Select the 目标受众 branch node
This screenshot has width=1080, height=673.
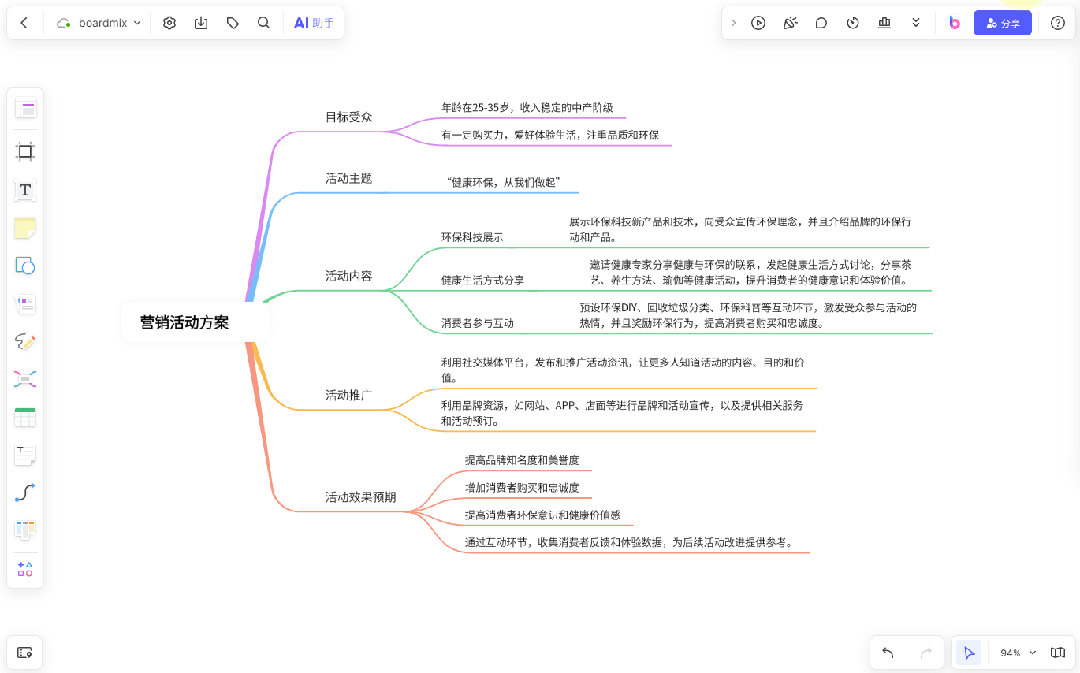(349, 117)
